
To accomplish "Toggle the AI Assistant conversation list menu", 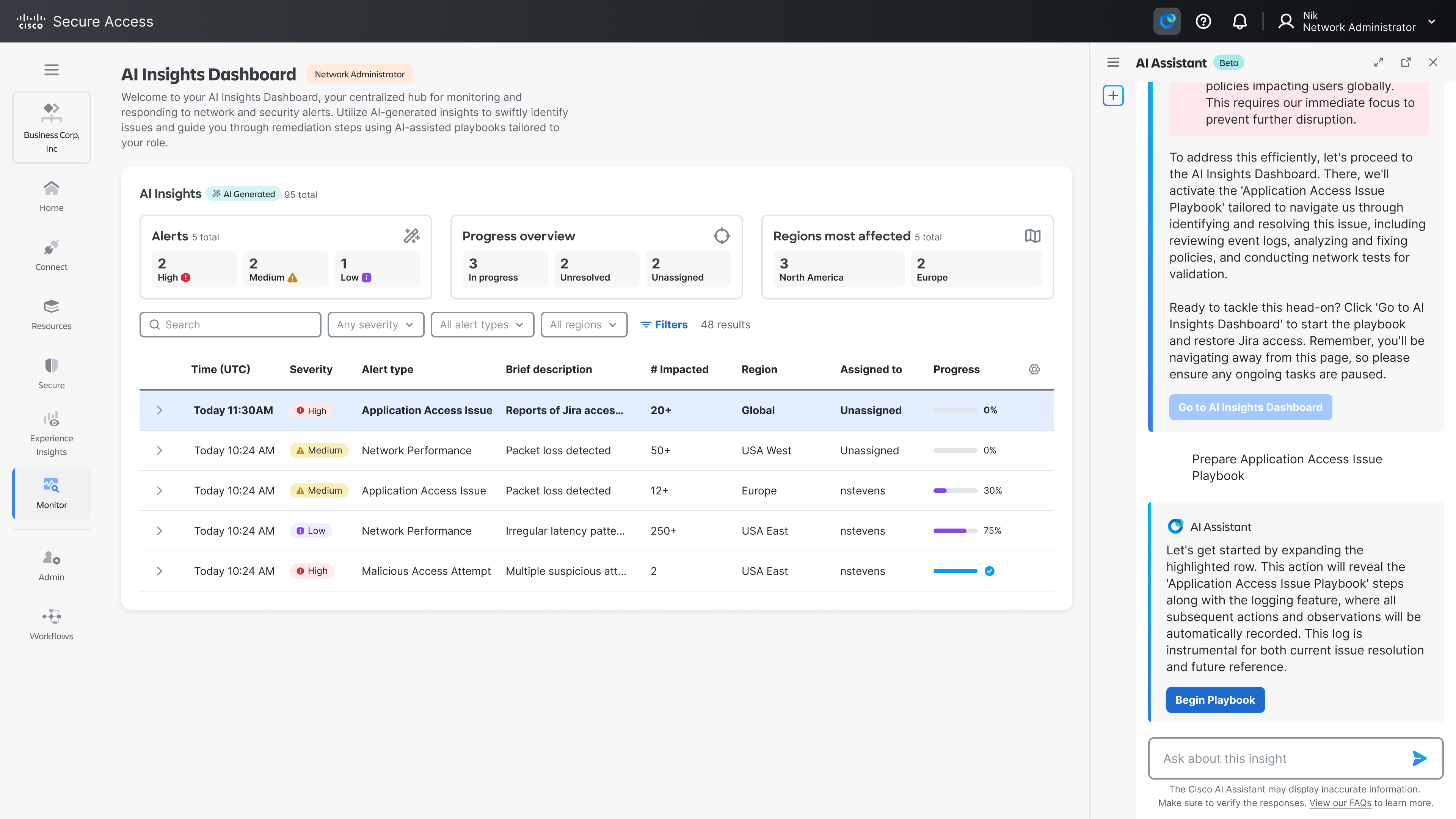I will click(1113, 62).
